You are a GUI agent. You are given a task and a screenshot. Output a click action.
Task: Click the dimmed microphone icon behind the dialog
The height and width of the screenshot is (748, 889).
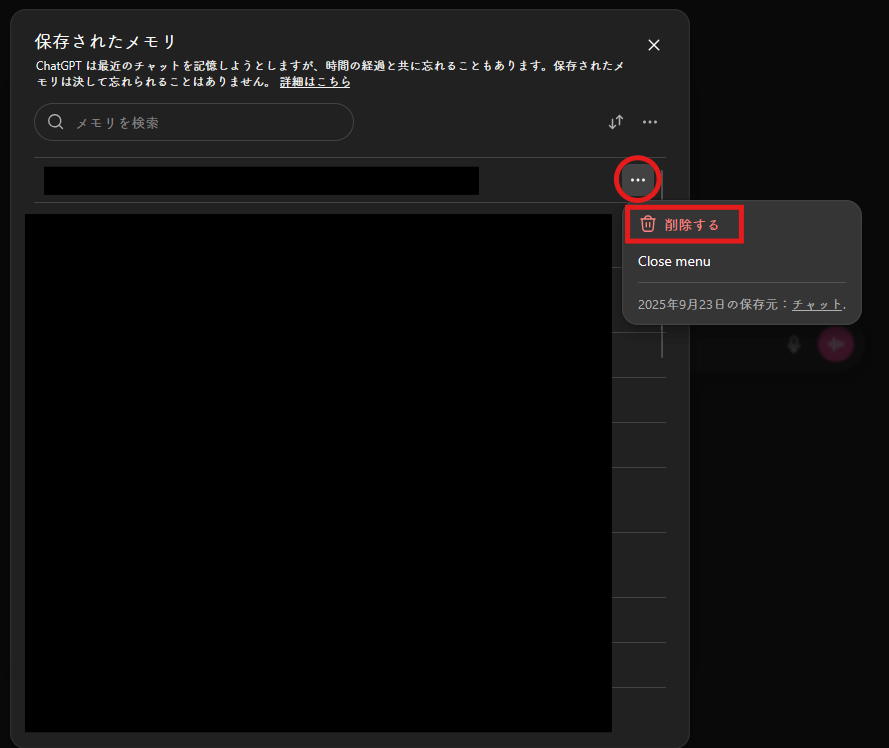pos(794,344)
